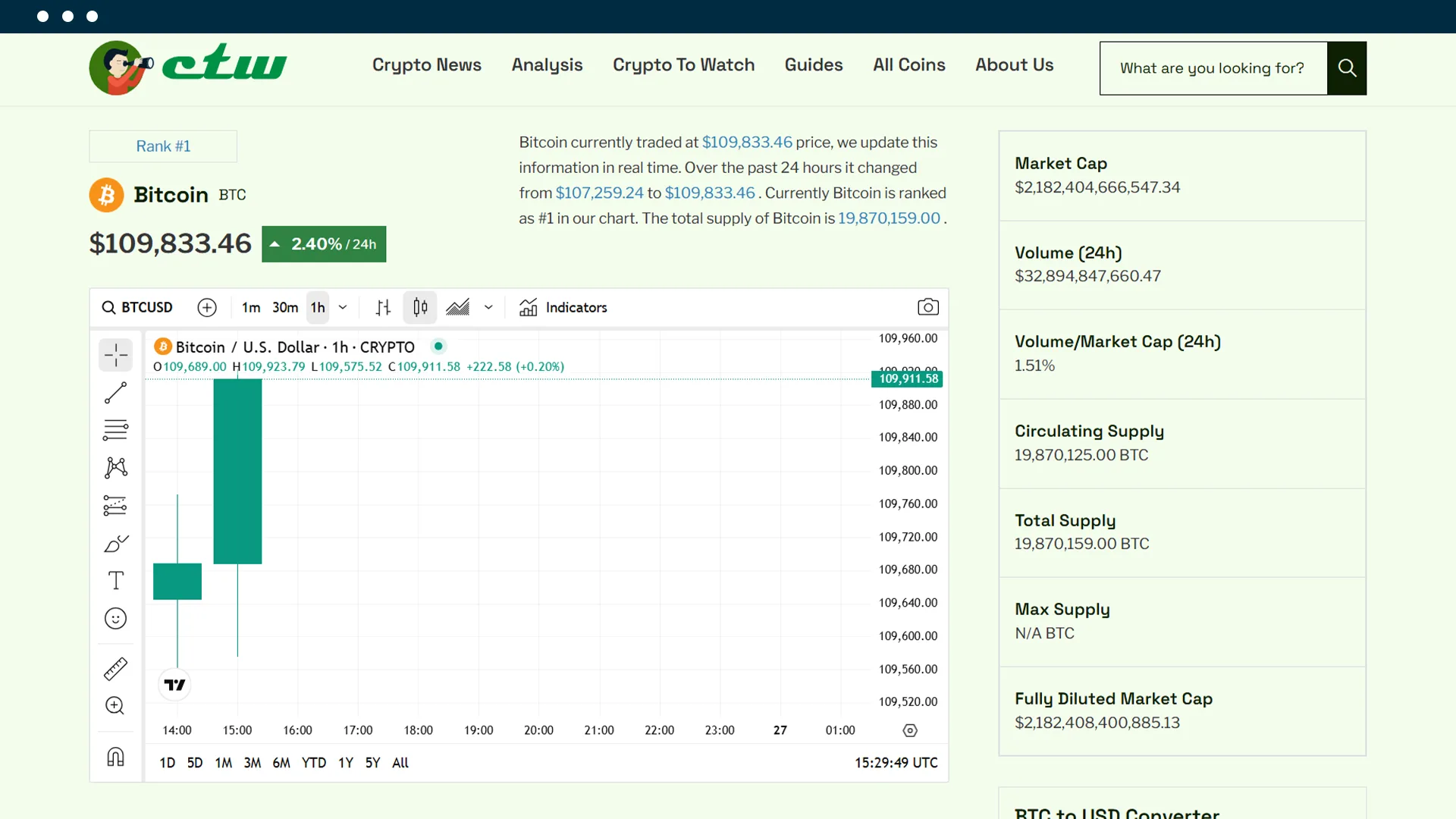Click the Fully Diluted Market Cap value
Viewport: 1456px width, 819px height.
(1097, 723)
